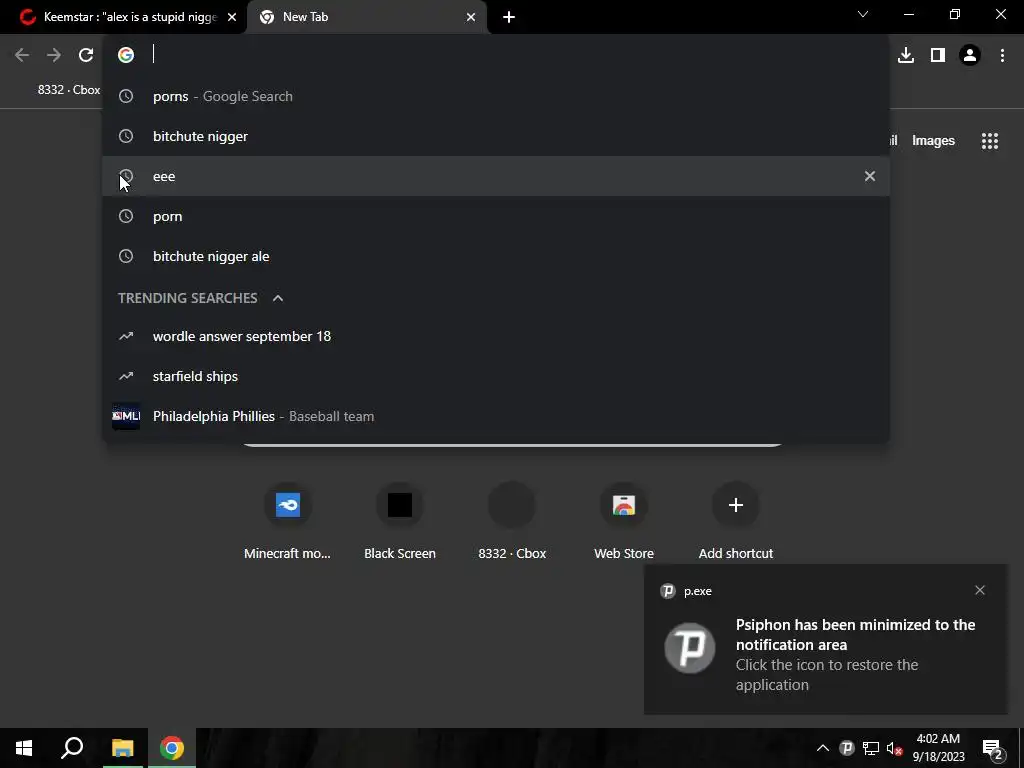The image size is (1024, 768).
Task: Click the MLB thumbnail beside Philadelphia Phillies
Action: (126, 416)
